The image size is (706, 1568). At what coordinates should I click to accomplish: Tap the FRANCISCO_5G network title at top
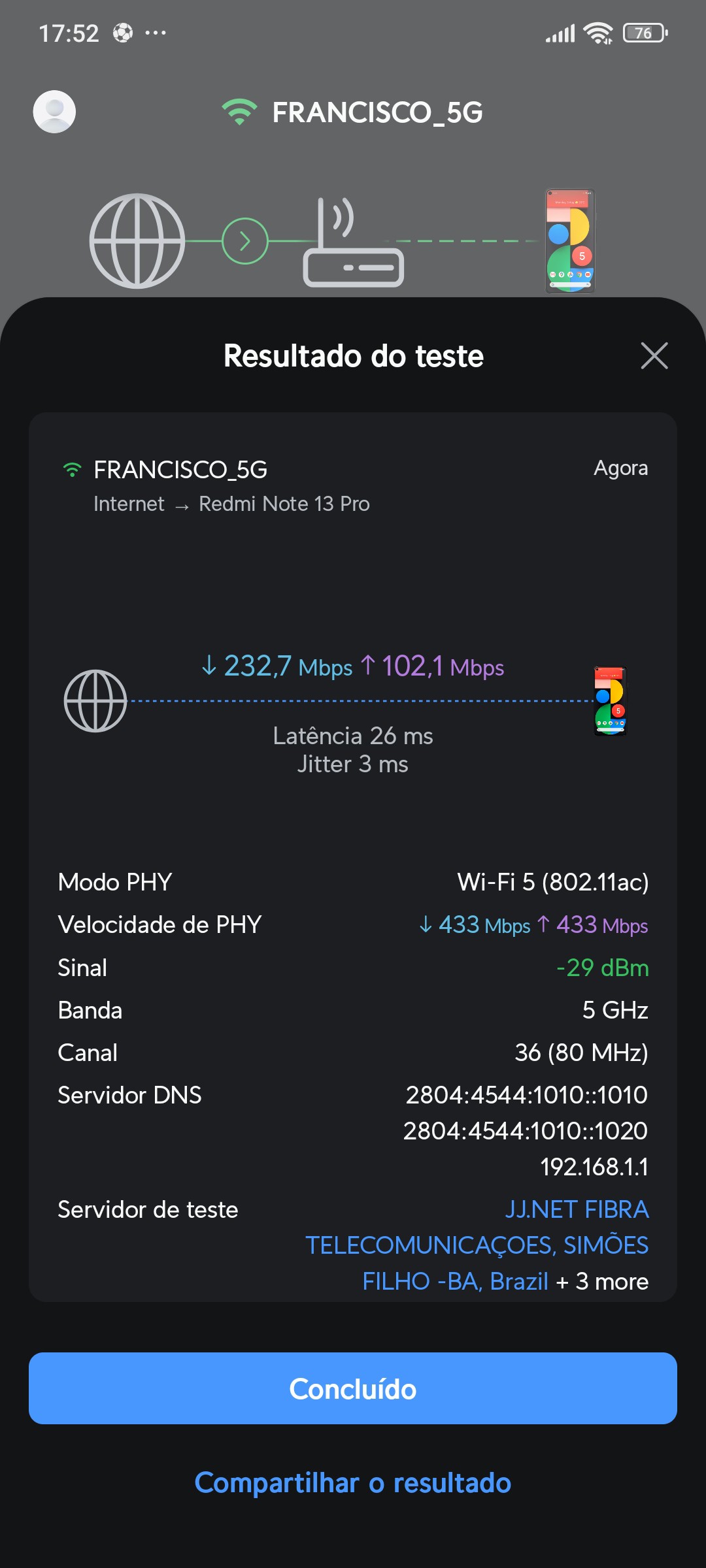(x=377, y=112)
